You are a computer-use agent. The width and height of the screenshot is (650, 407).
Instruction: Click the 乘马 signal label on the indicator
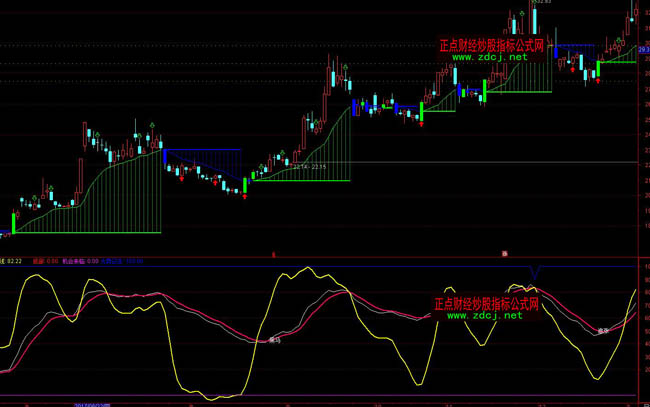pos(274,340)
